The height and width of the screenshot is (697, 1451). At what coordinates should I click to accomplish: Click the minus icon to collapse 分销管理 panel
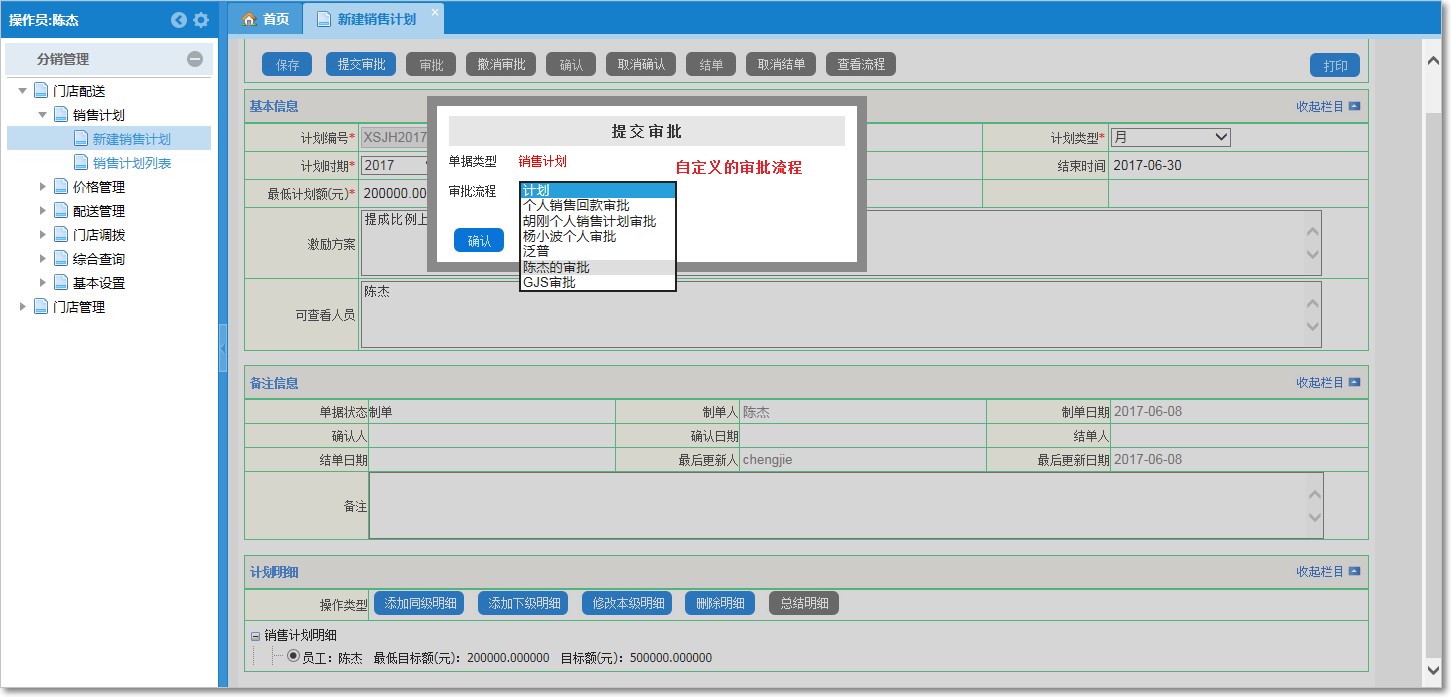pyautogui.click(x=196, y=60)
